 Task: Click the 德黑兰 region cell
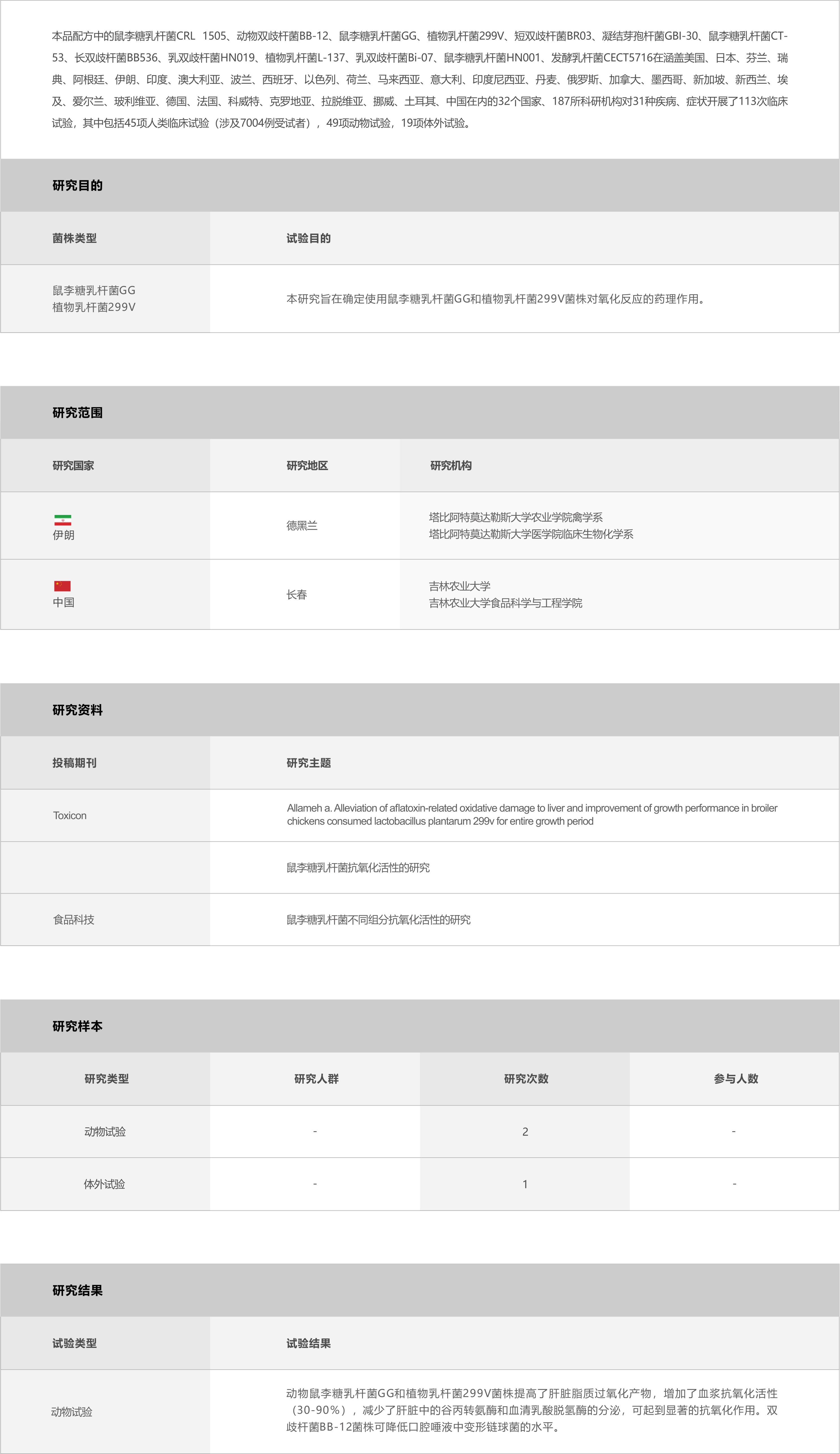click(302, 526)
